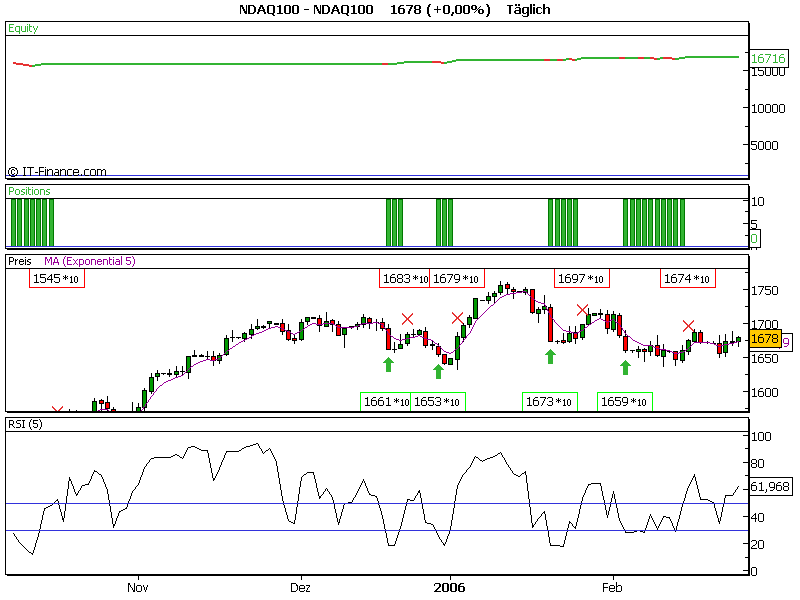The width and height of the screenshot is (800, 600).
Task: Click the green buy arrow below 1661 entry candle
Action: coord(388,364)
